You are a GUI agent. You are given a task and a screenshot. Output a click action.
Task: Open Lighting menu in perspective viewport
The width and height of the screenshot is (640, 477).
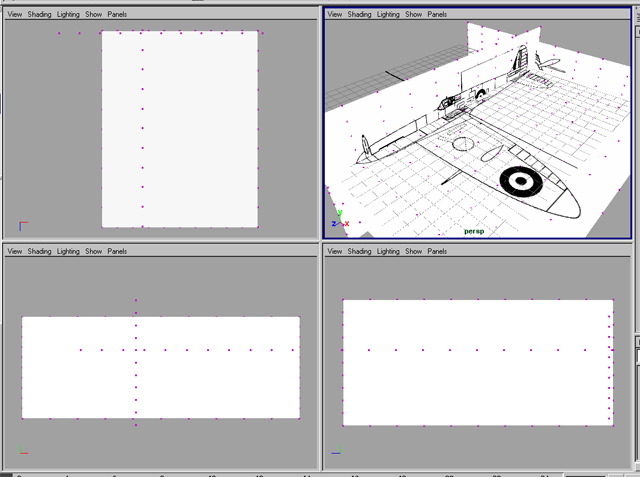[x=388, y=14]
